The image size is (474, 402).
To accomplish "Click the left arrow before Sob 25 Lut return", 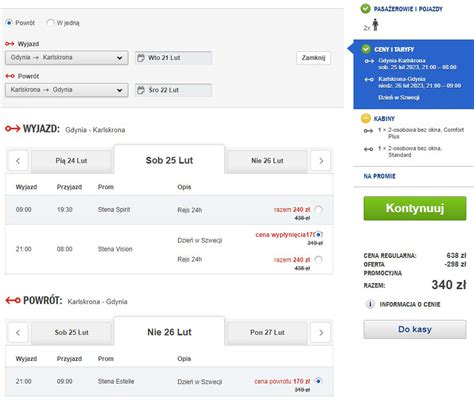I will (18, 332).
